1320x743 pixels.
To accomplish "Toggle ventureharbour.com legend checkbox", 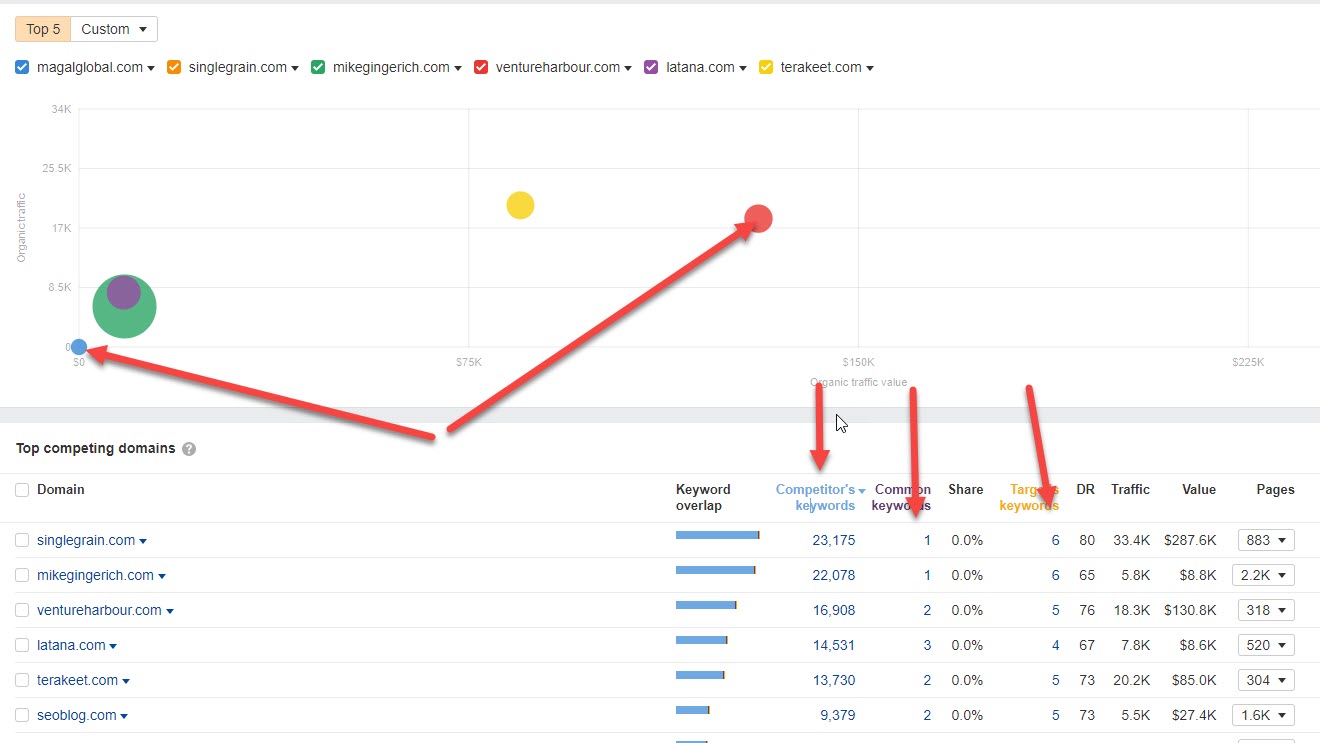I will (481, 67).
